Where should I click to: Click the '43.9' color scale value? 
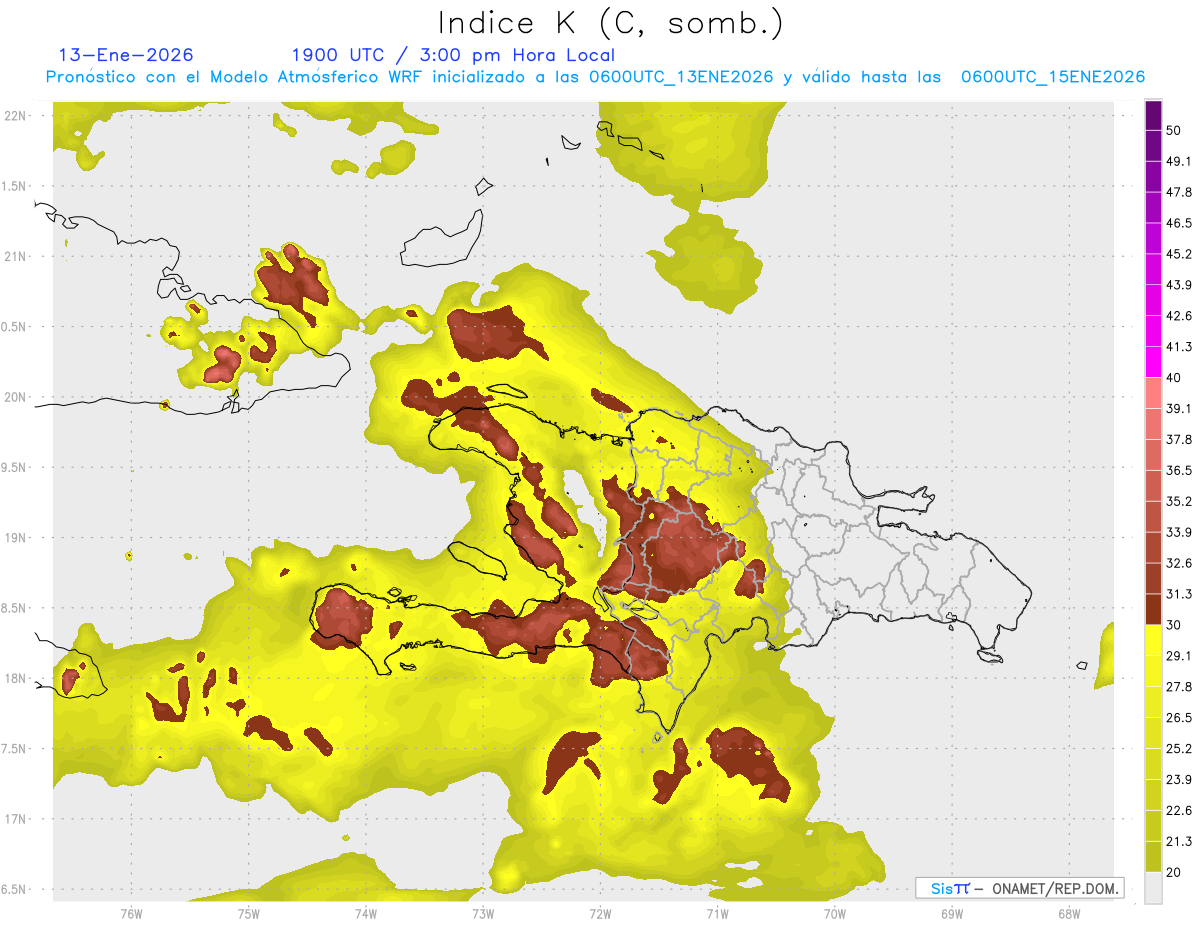[1179, 285]
